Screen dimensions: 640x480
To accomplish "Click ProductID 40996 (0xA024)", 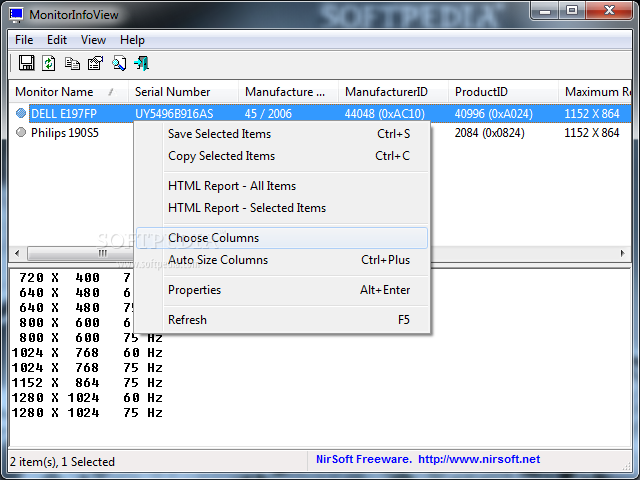I will click(x=493, y=113).
